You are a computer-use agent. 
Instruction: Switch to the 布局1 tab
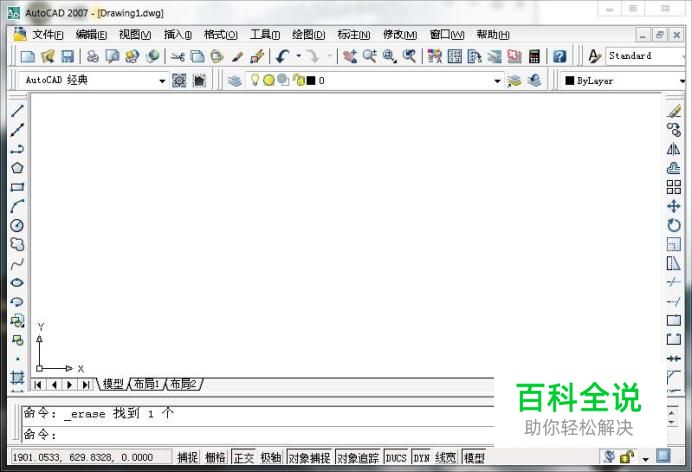tap(147, 384)
